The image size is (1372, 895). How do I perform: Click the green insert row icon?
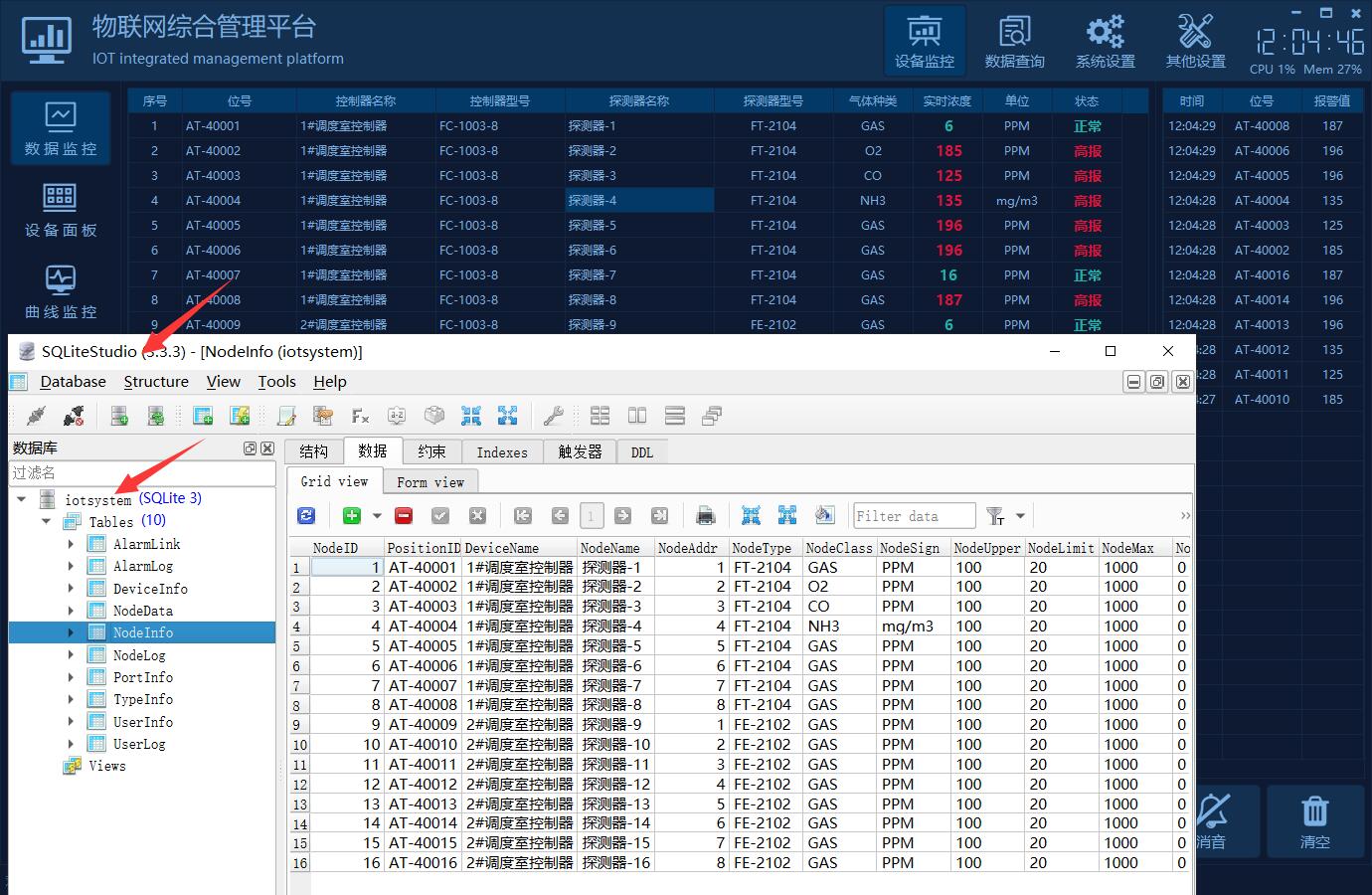click(x=351, y=515)
